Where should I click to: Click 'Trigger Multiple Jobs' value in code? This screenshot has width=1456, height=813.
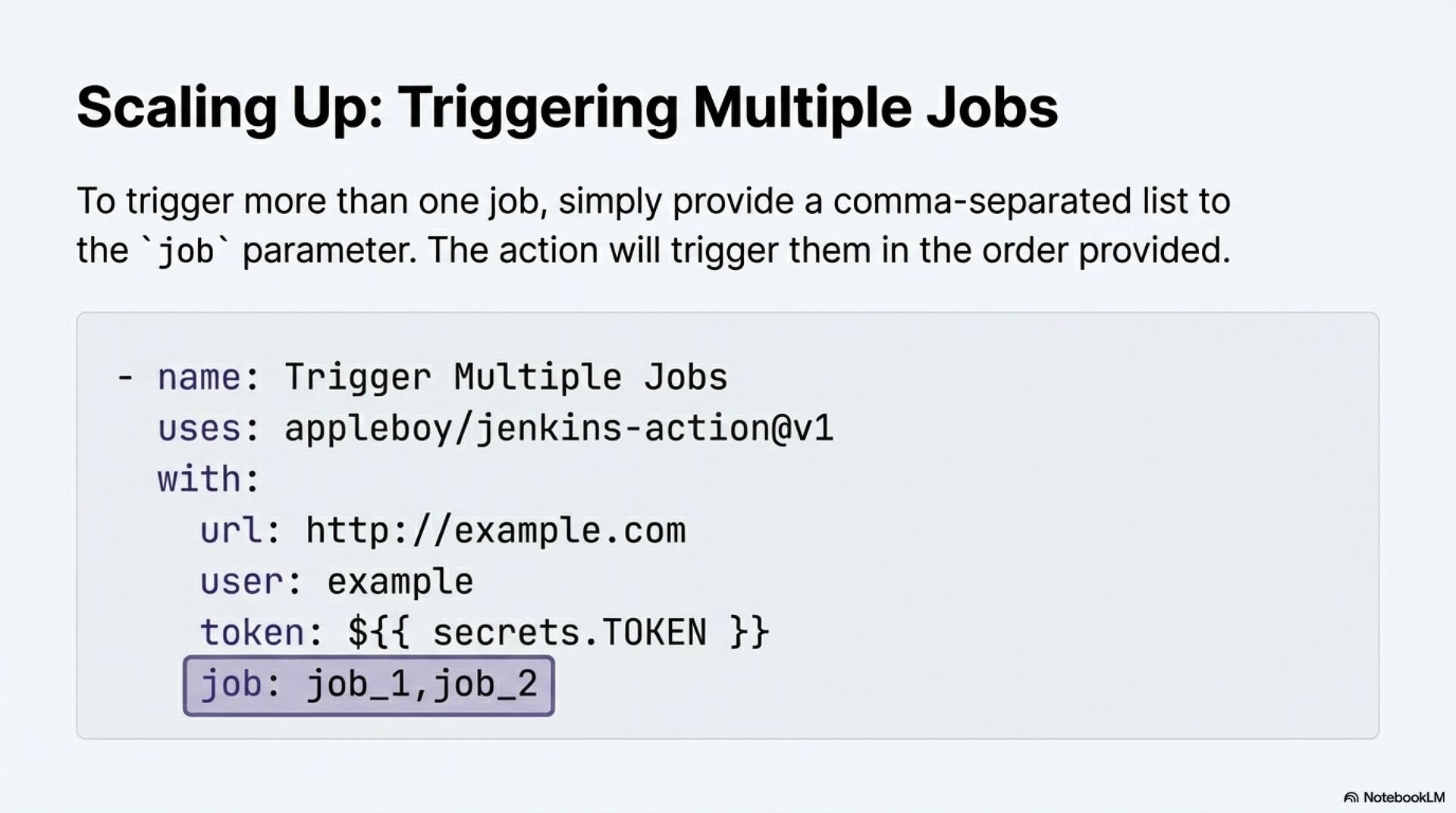[x=506, y=377]
